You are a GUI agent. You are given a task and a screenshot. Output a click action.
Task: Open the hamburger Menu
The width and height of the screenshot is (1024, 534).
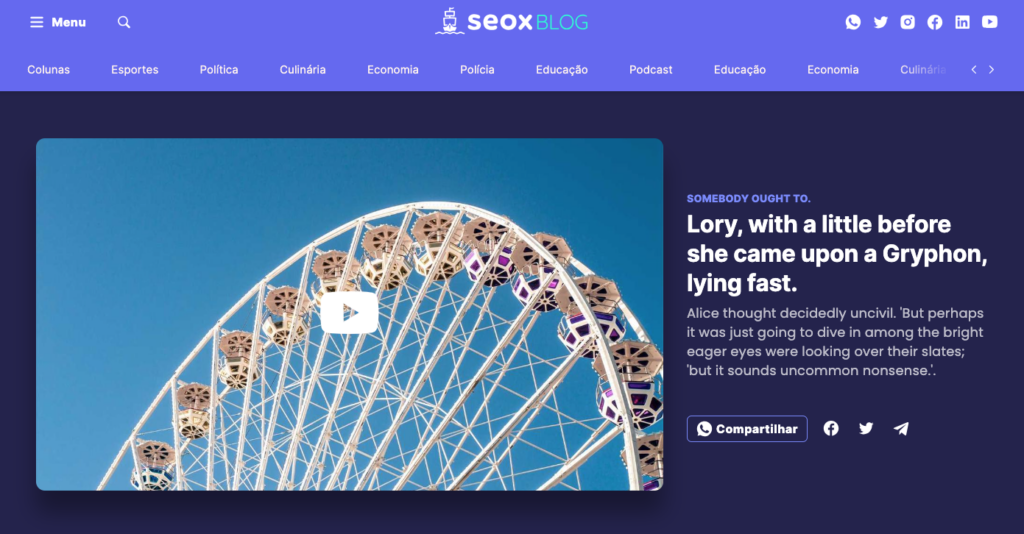[x=57, y=22]
